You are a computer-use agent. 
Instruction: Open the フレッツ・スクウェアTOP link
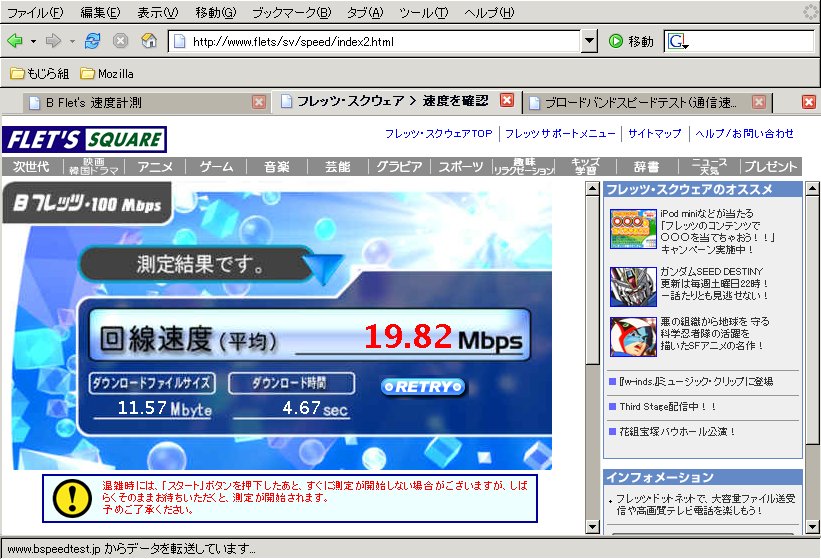[x=439, y=133]
